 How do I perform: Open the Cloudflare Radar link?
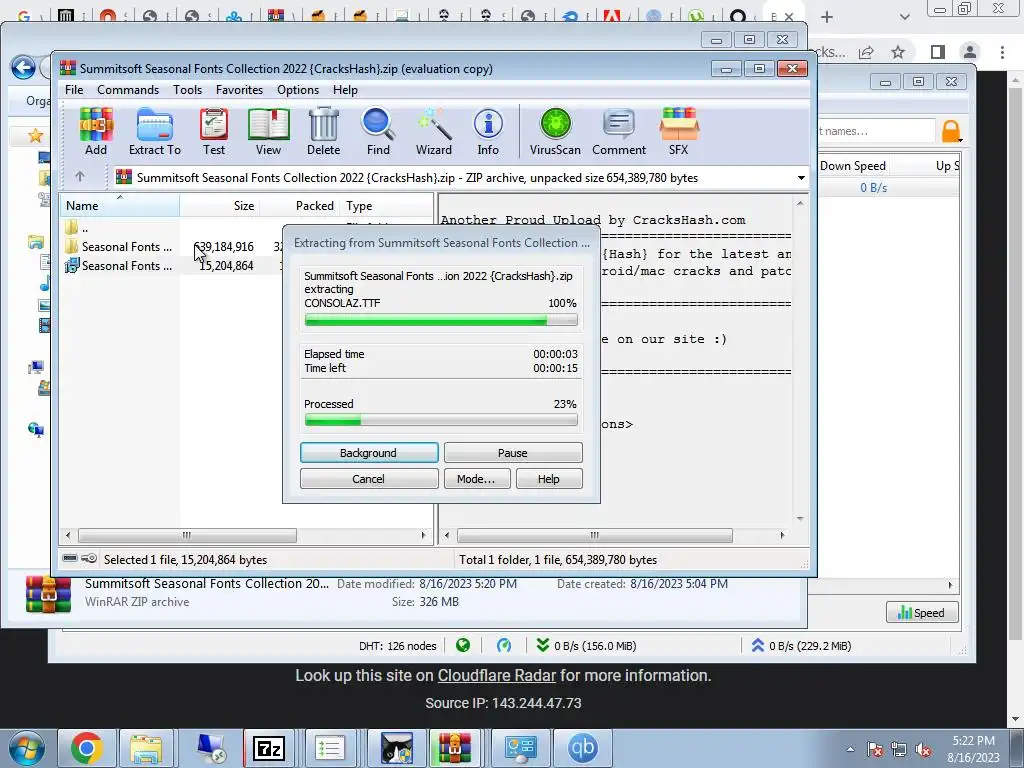(x=496, y=675)
